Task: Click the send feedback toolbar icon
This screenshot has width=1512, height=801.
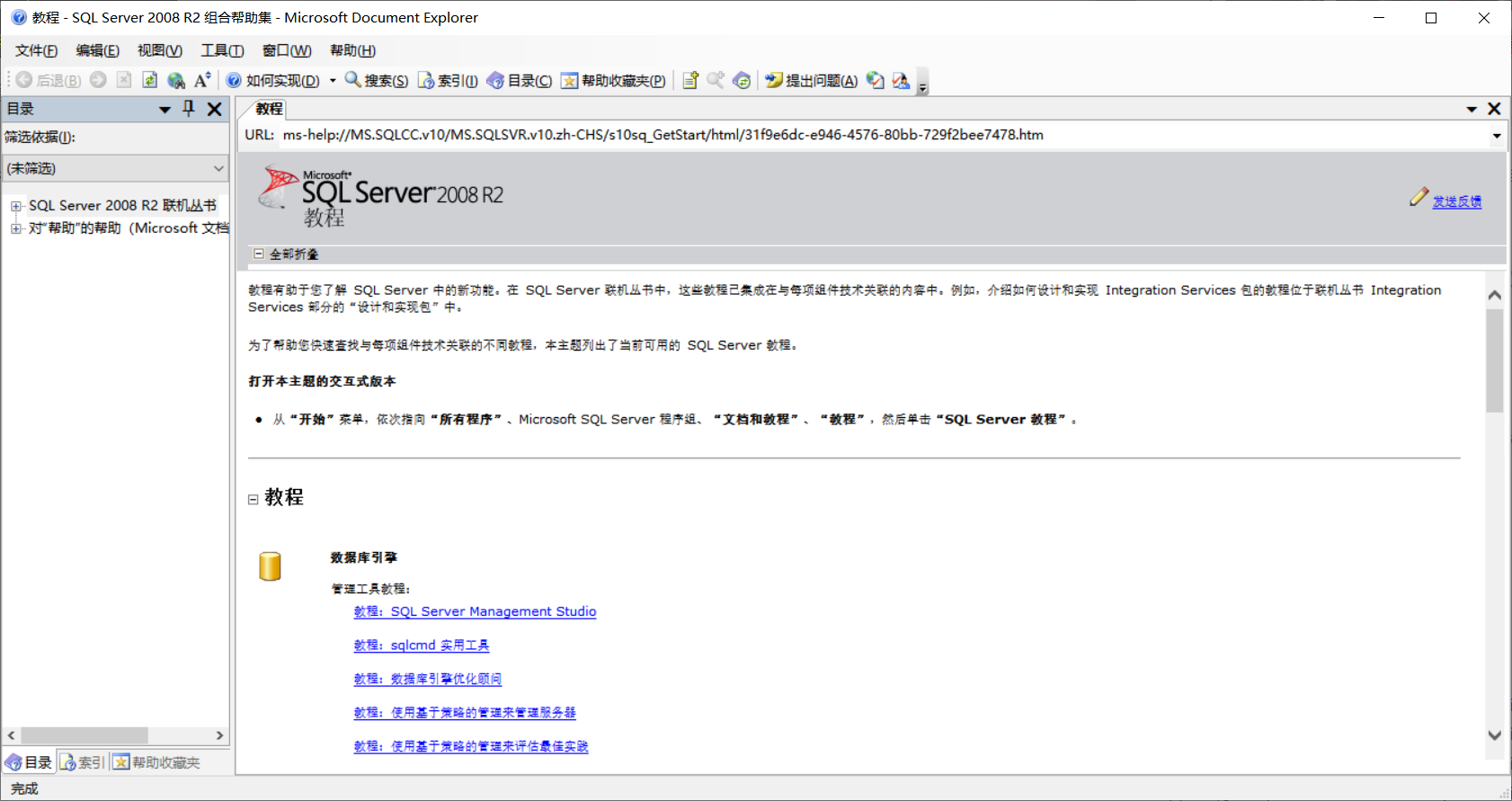Action: [x=901, y=80]
